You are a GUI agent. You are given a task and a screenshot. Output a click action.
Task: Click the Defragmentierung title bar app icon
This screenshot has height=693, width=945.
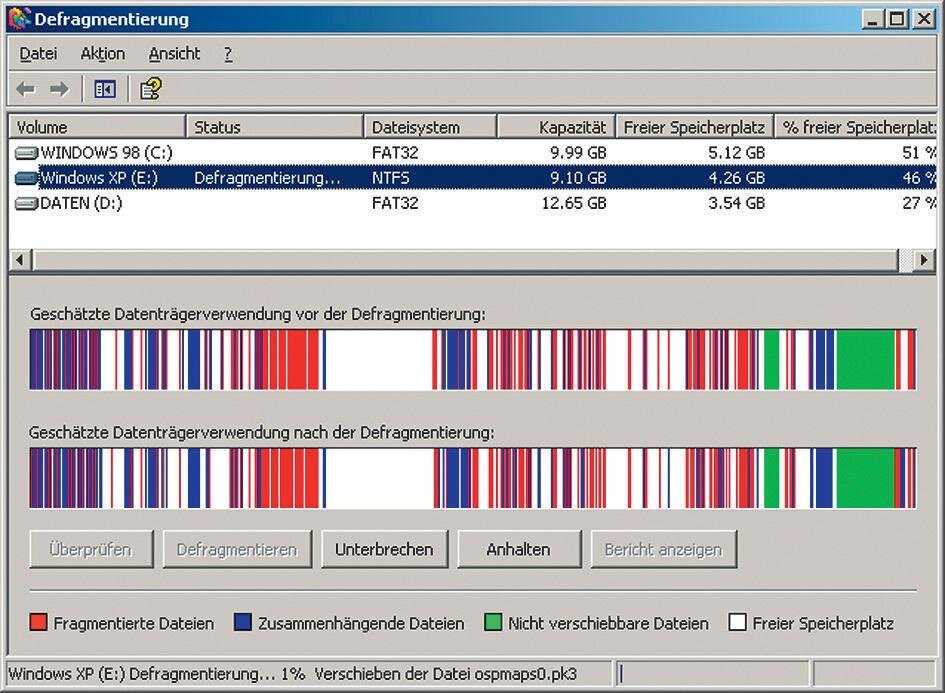19,19
